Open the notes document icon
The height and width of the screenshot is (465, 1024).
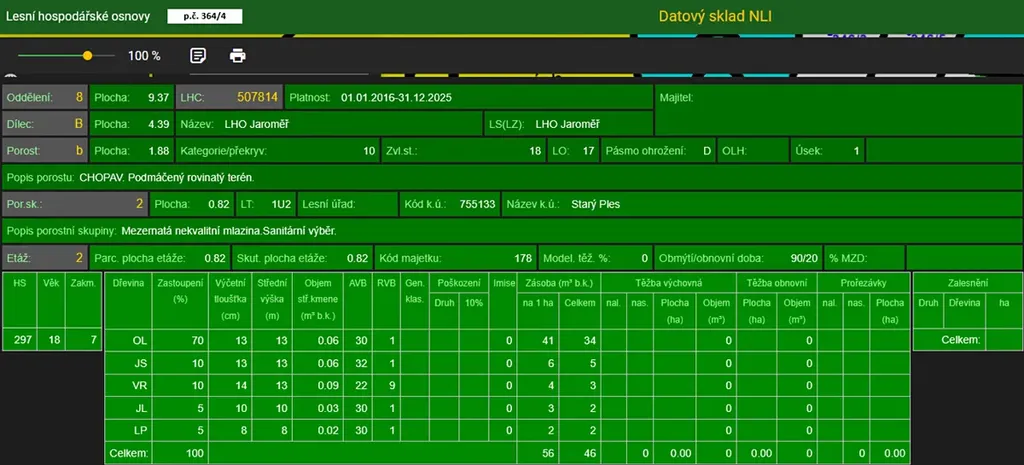pyautogui.click(x=199, y=55)
